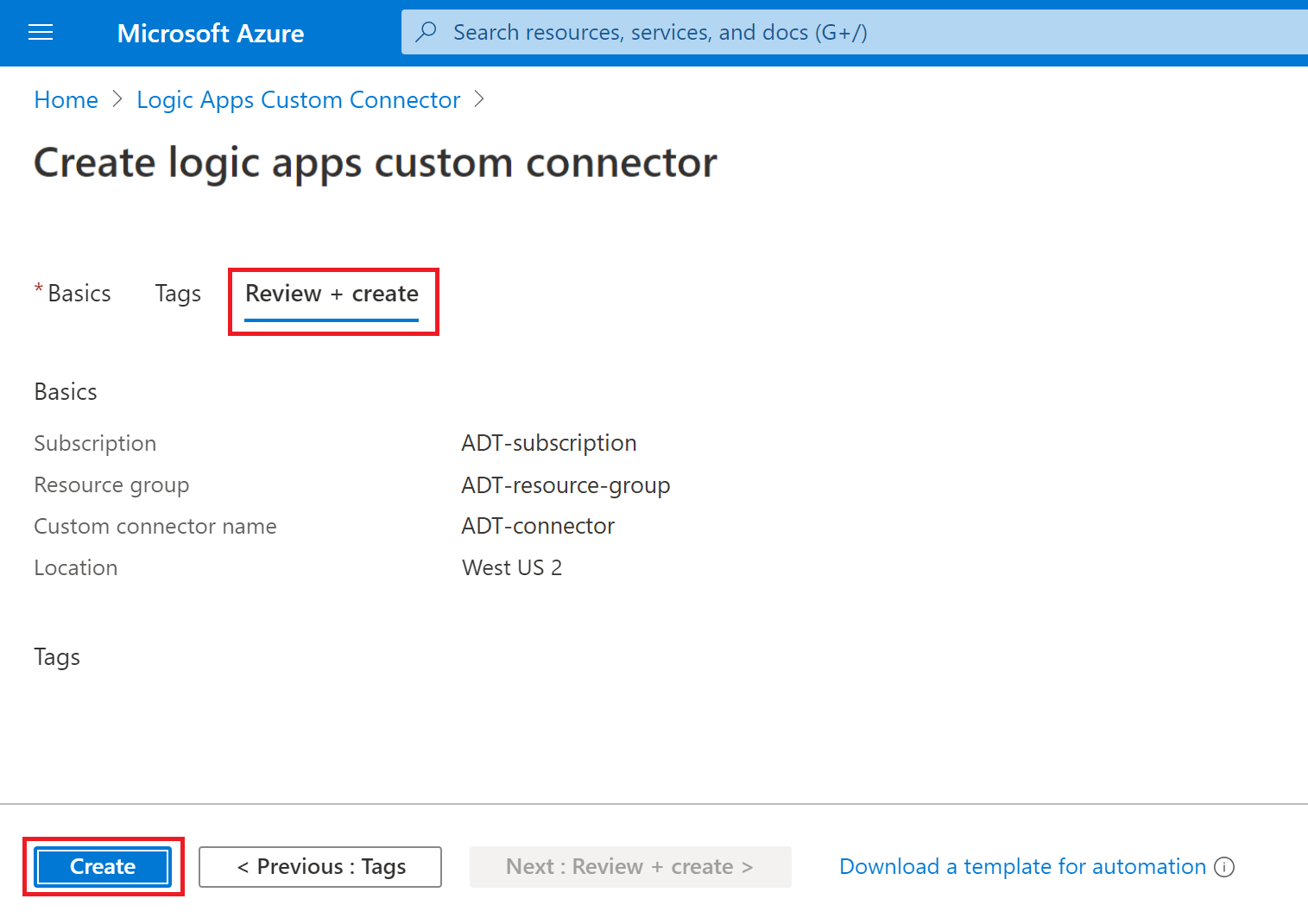Click the disabled Next : Review + create button
The image size is (1308, 924).
(629, 866)
